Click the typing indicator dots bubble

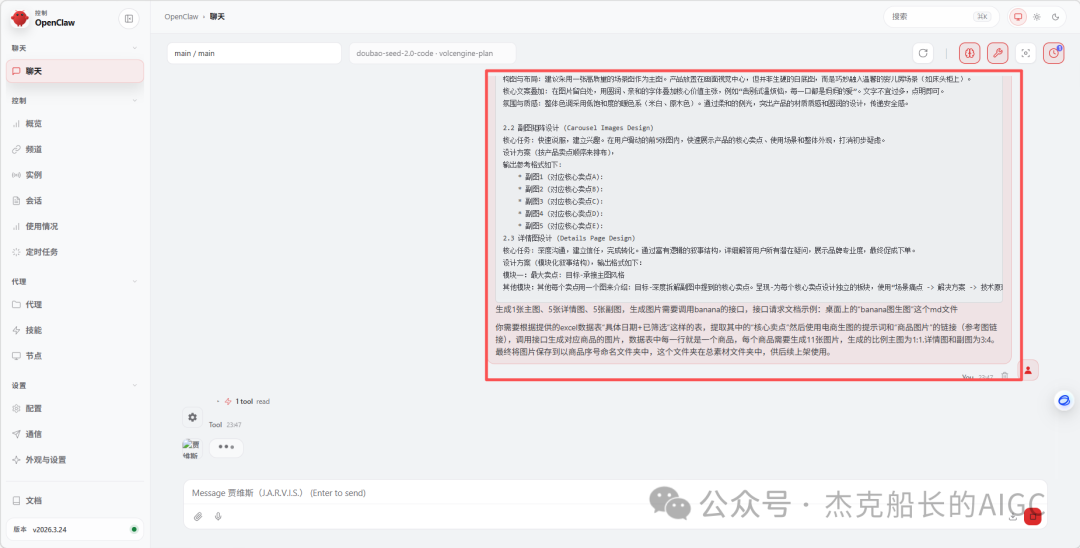[226, 447]
